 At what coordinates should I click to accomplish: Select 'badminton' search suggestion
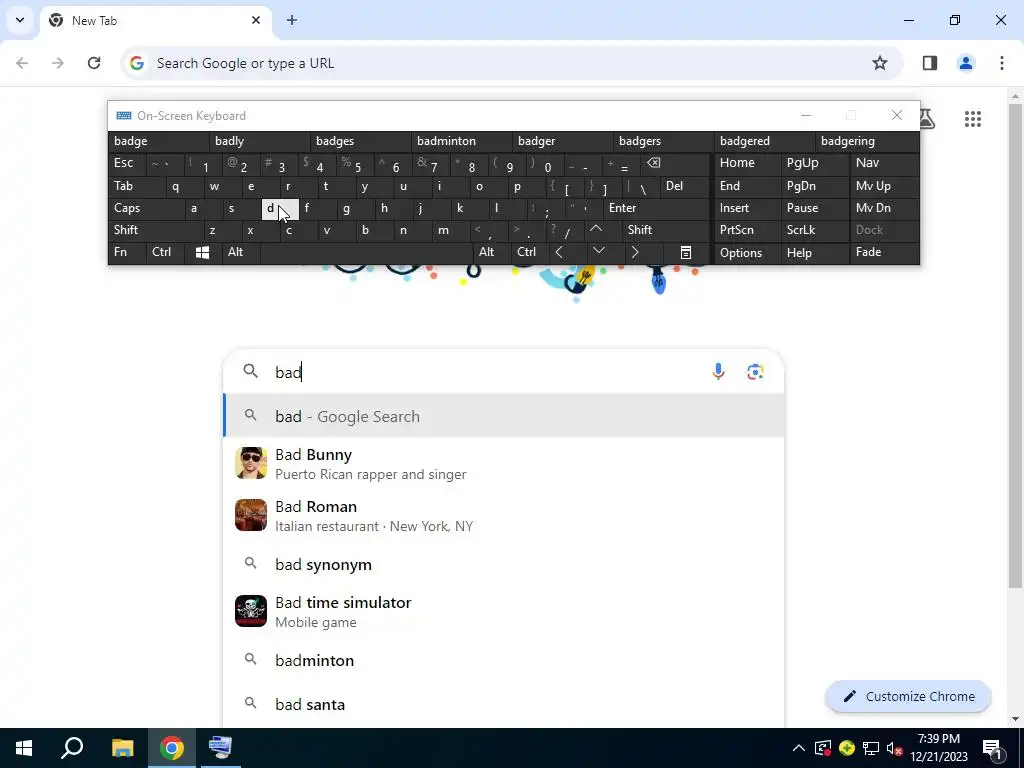pos(504,660)
